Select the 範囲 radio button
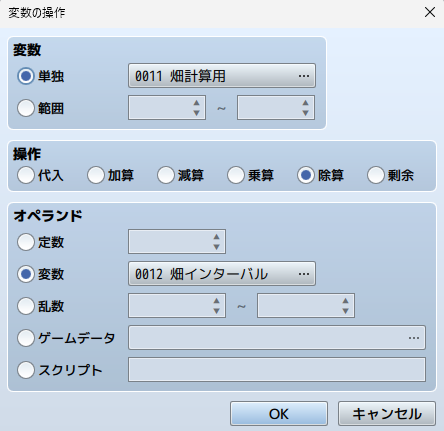The width and height of the screenshot is (444, 431). point(26,108)
